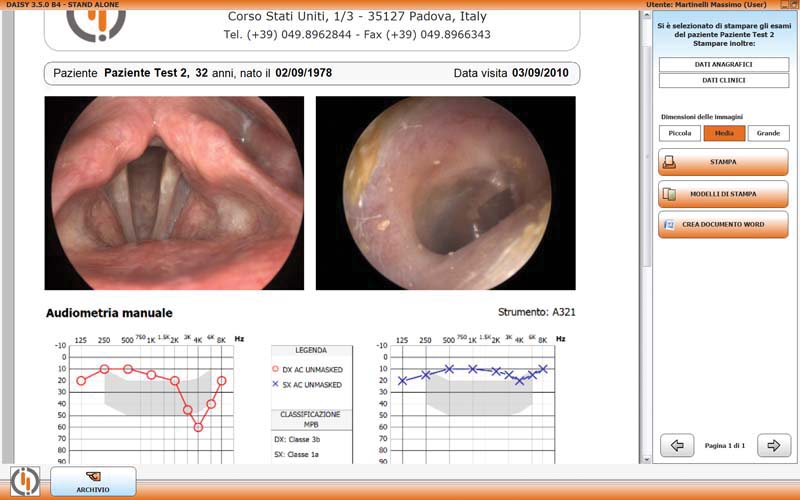
Task: Click the MODELLI DI STAMPA documents icon
Action: pos(671,193)
